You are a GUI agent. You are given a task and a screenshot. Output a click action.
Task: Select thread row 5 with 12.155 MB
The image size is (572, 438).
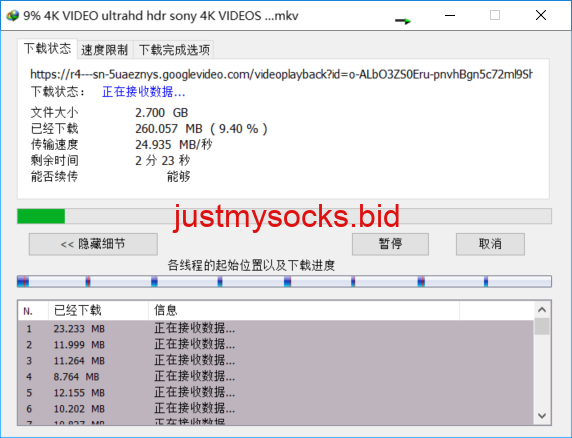click(275, 393)
